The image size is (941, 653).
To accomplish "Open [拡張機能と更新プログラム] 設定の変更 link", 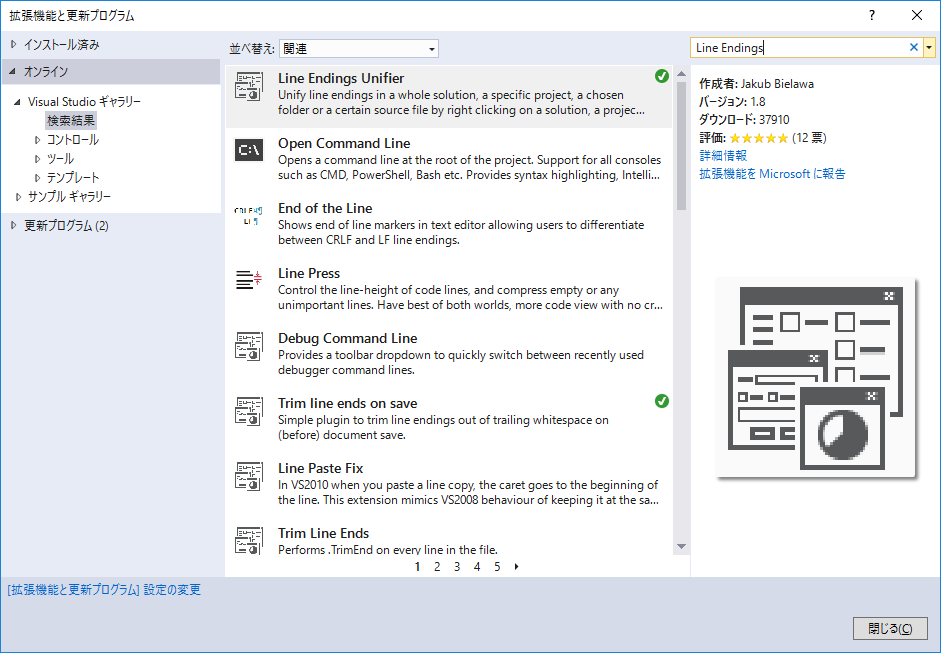I will tap(104, 589).
